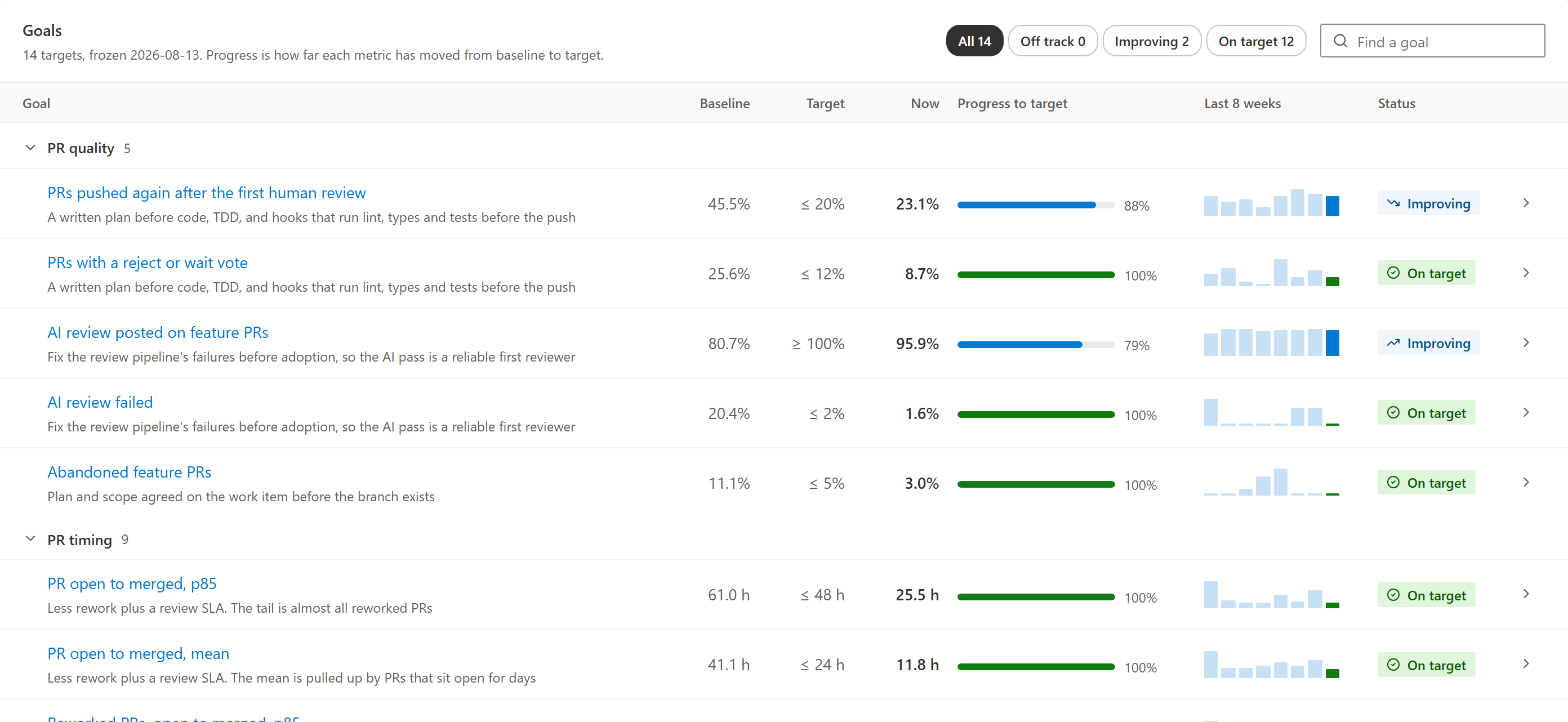
Task: Click the 23.1% Now value
Action: [917, 204]
